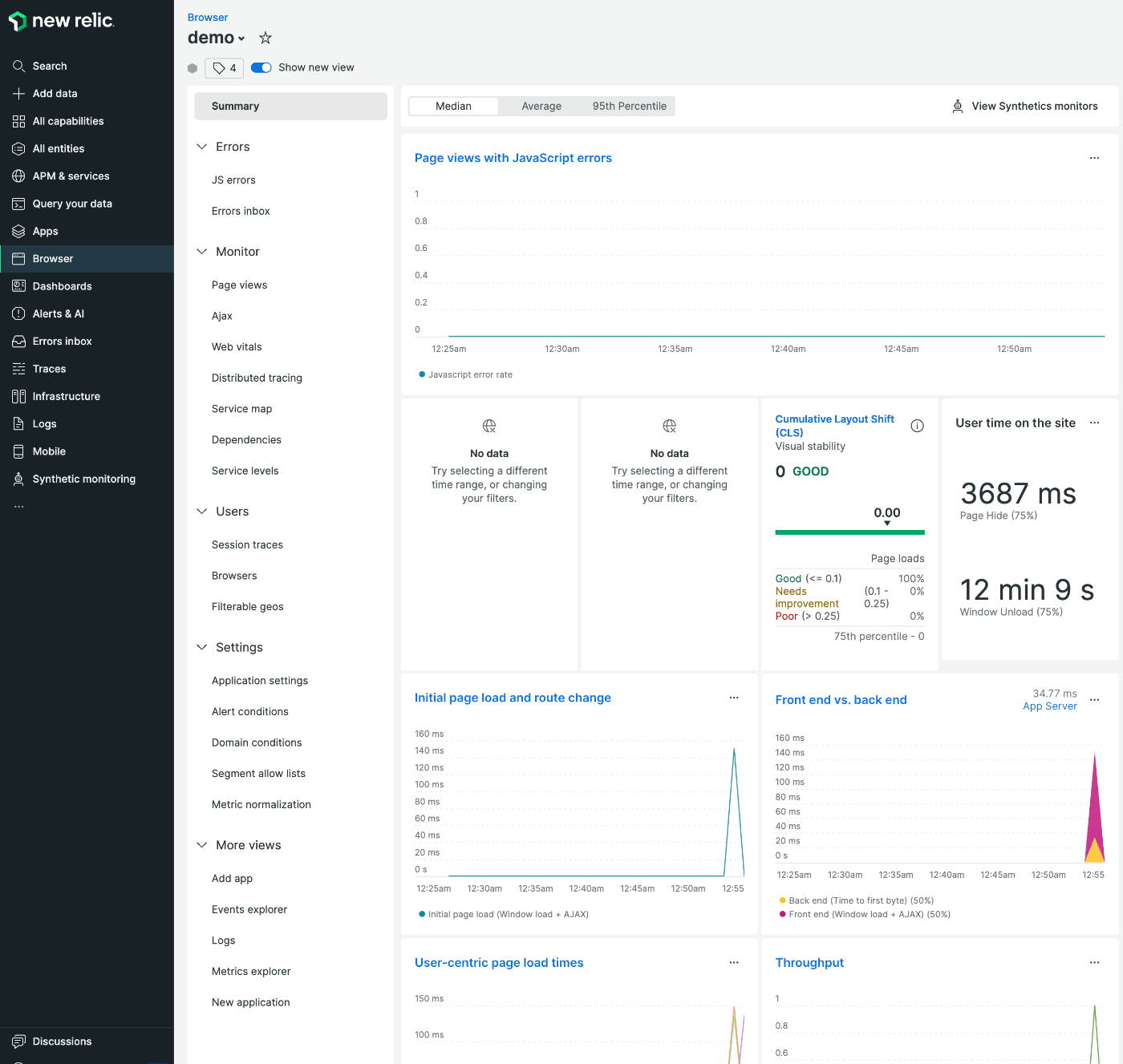Toggle Javascript error rate legend series
The image size is (1123, 1064).
click(466, 374)
